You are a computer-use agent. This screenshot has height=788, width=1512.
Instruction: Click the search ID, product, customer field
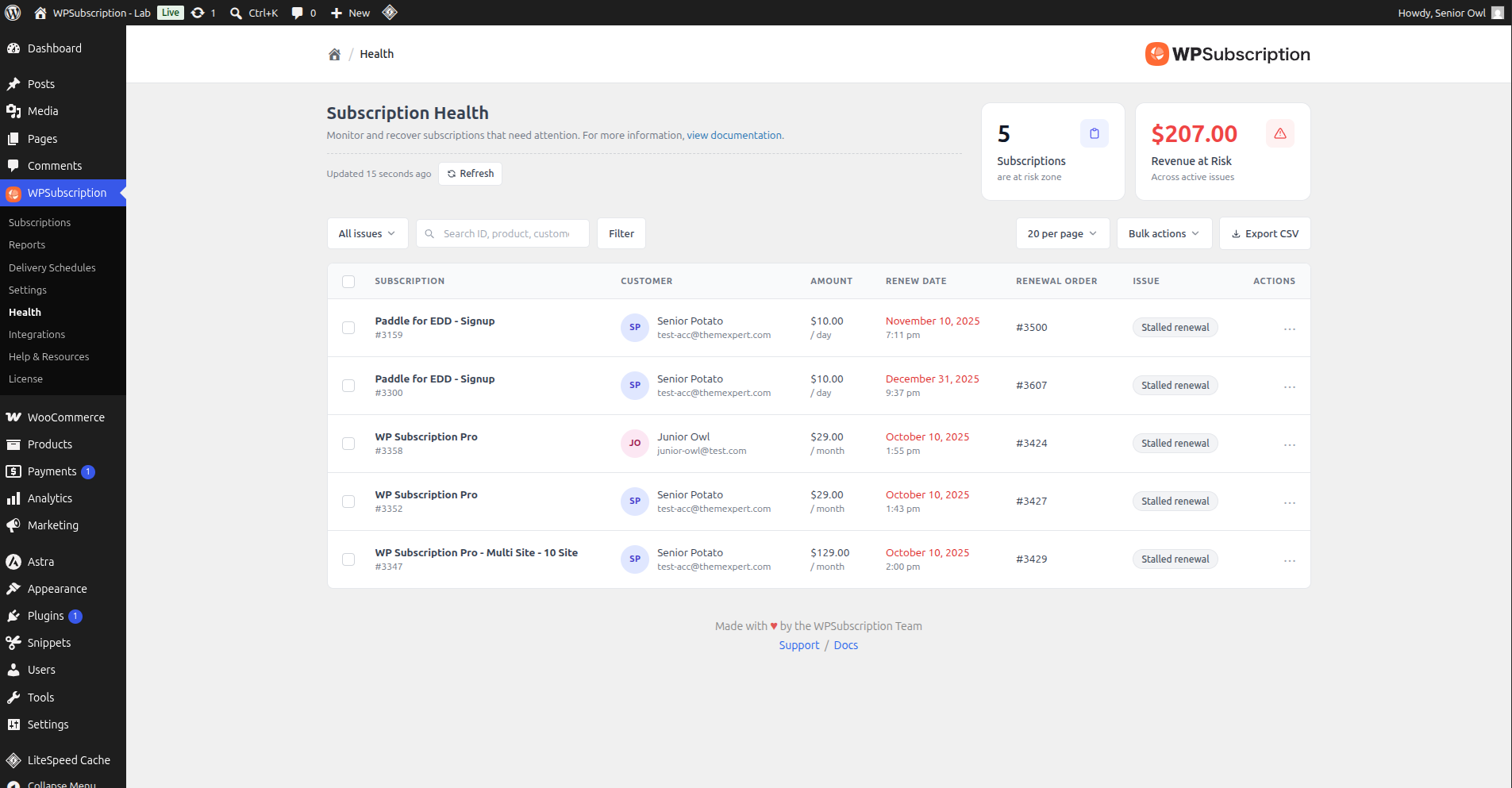point(502,233)
